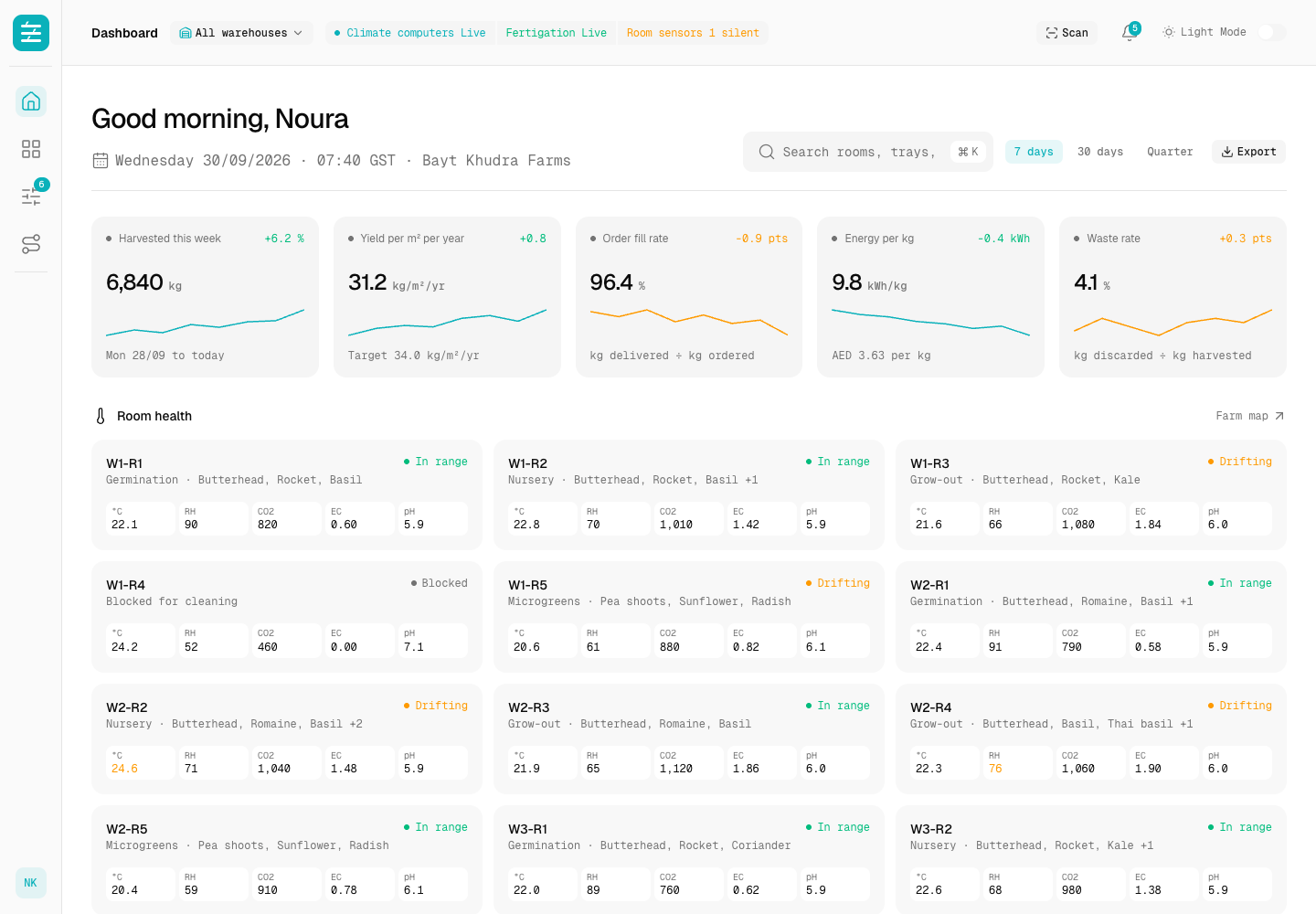Open the Home sidebar icon
Viewport: 1316px width, 914px height.
(x=31, y=101)
